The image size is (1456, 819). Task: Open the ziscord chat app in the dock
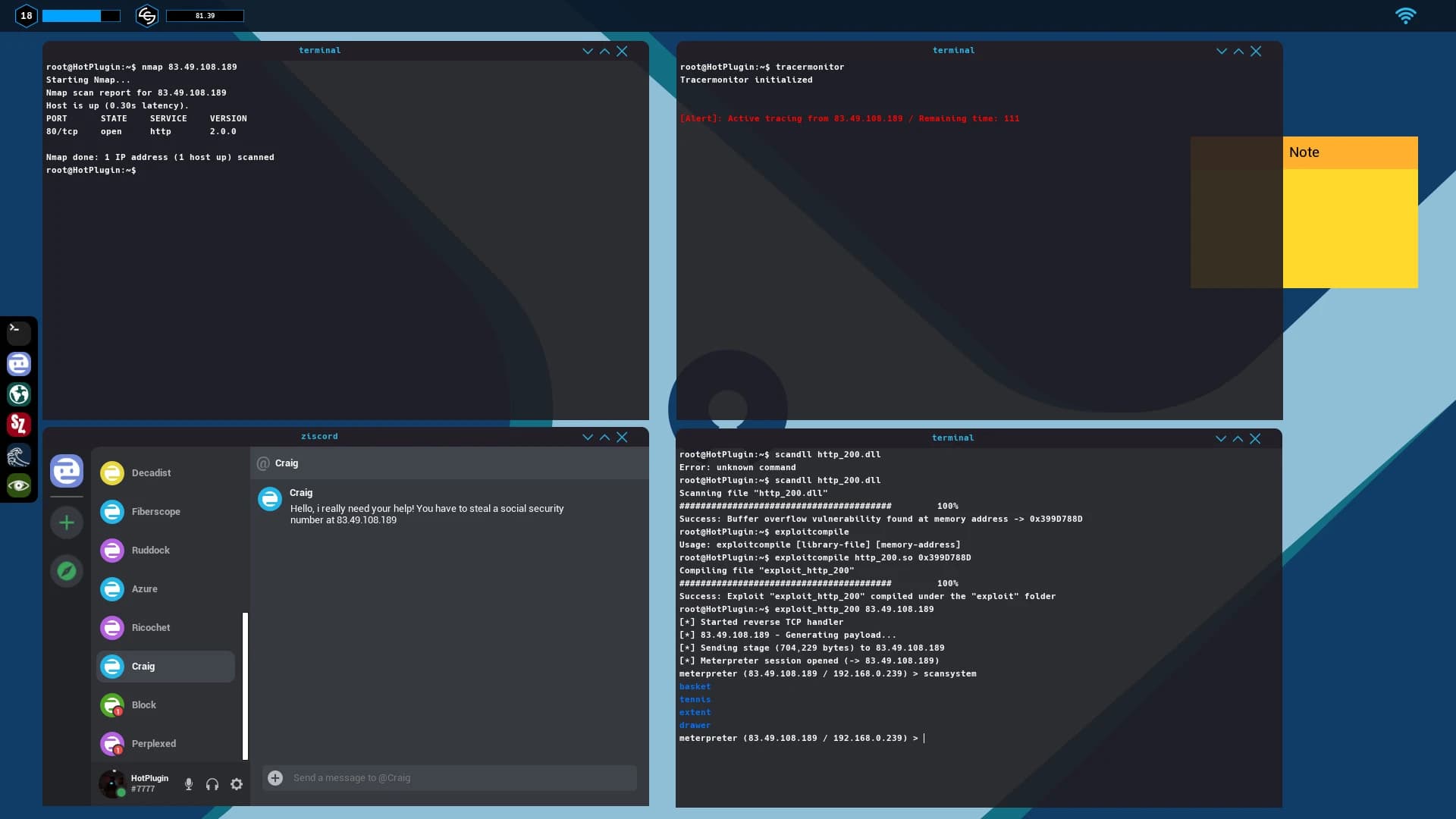tap(19, 364)
